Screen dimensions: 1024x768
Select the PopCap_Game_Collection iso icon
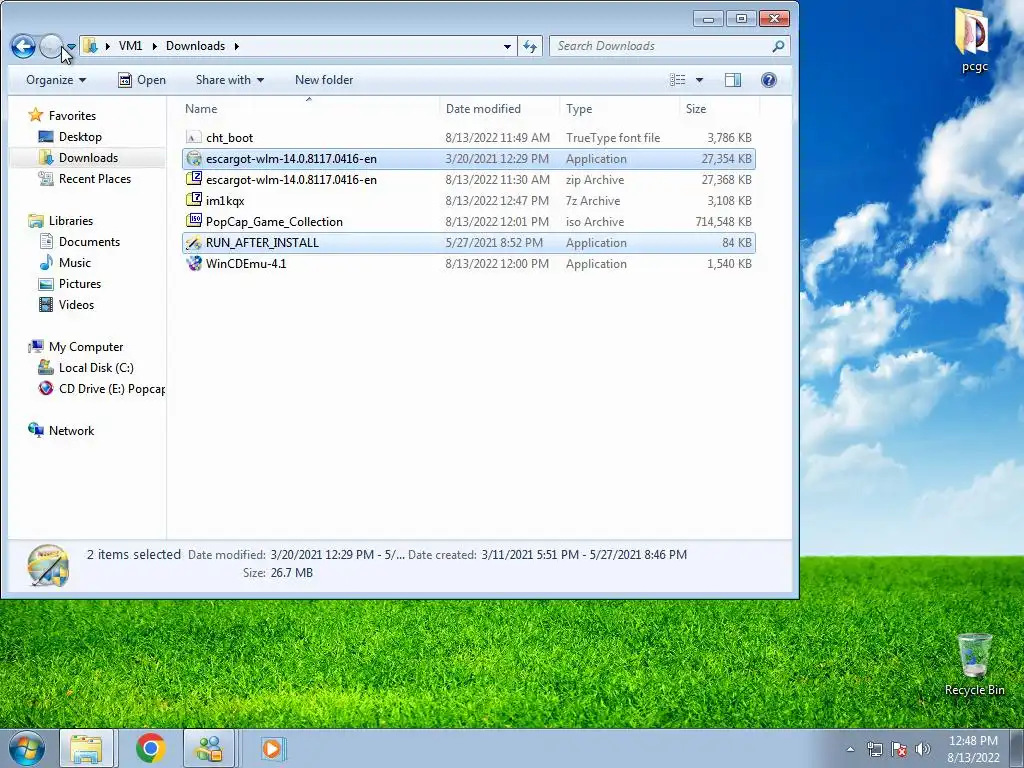click(194, 221)
